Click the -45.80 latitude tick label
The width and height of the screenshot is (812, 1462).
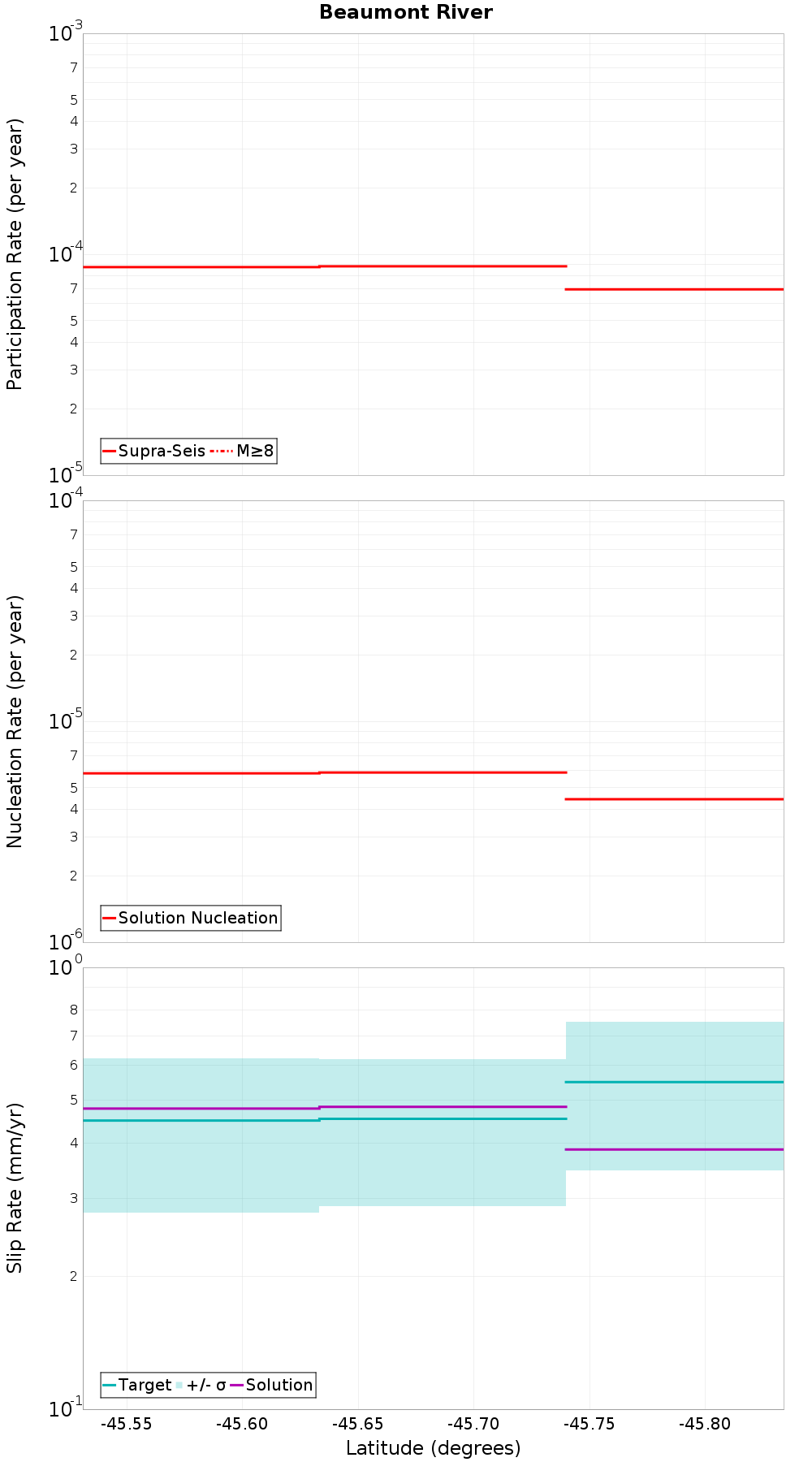[705, 1424]
